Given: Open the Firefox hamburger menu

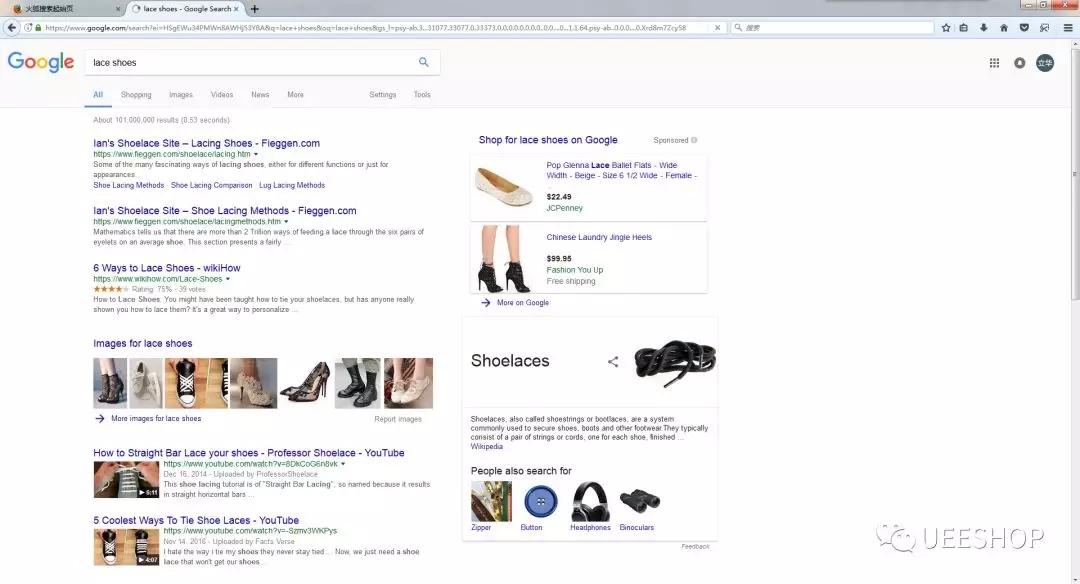Looking at the screenshot, I should 1068,28.
